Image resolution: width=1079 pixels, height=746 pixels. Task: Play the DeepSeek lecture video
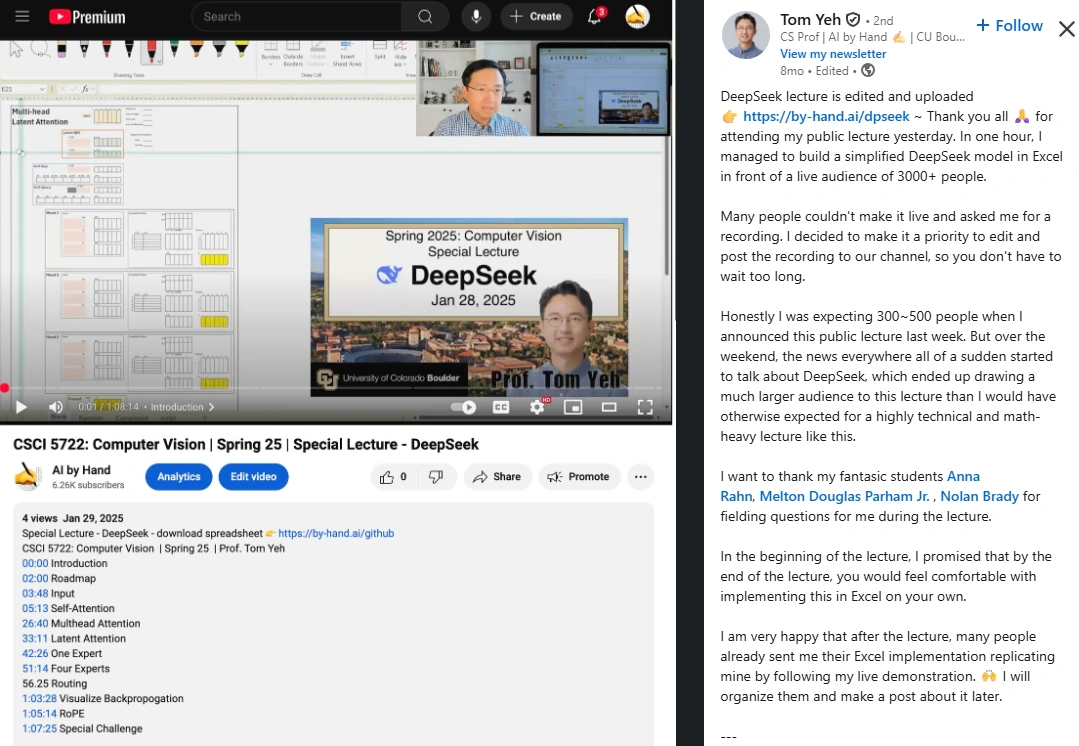point(21,407)
